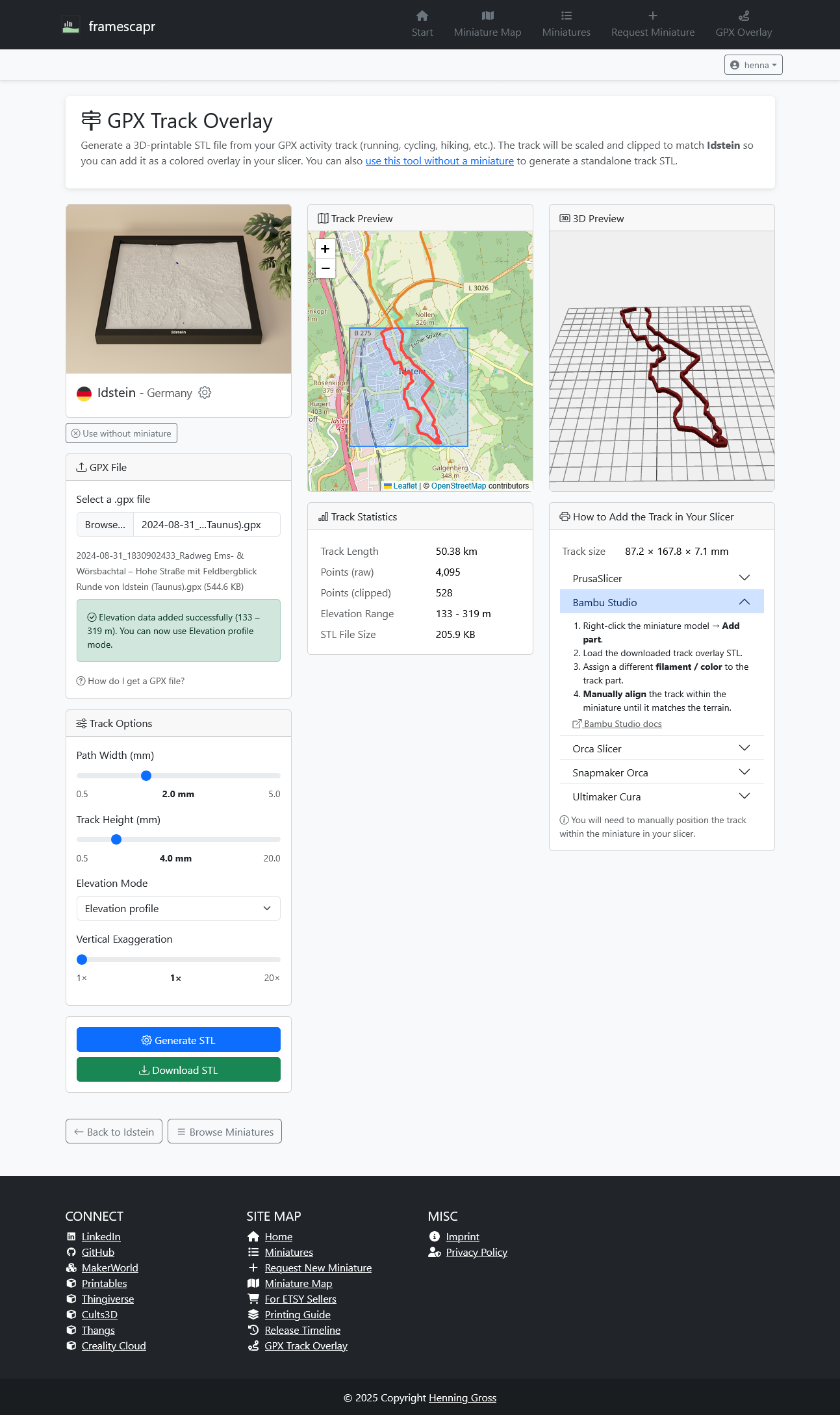Click the history icon beside Release Timeline
This screenshot has height=1415, width=840.
[253, 1330]
